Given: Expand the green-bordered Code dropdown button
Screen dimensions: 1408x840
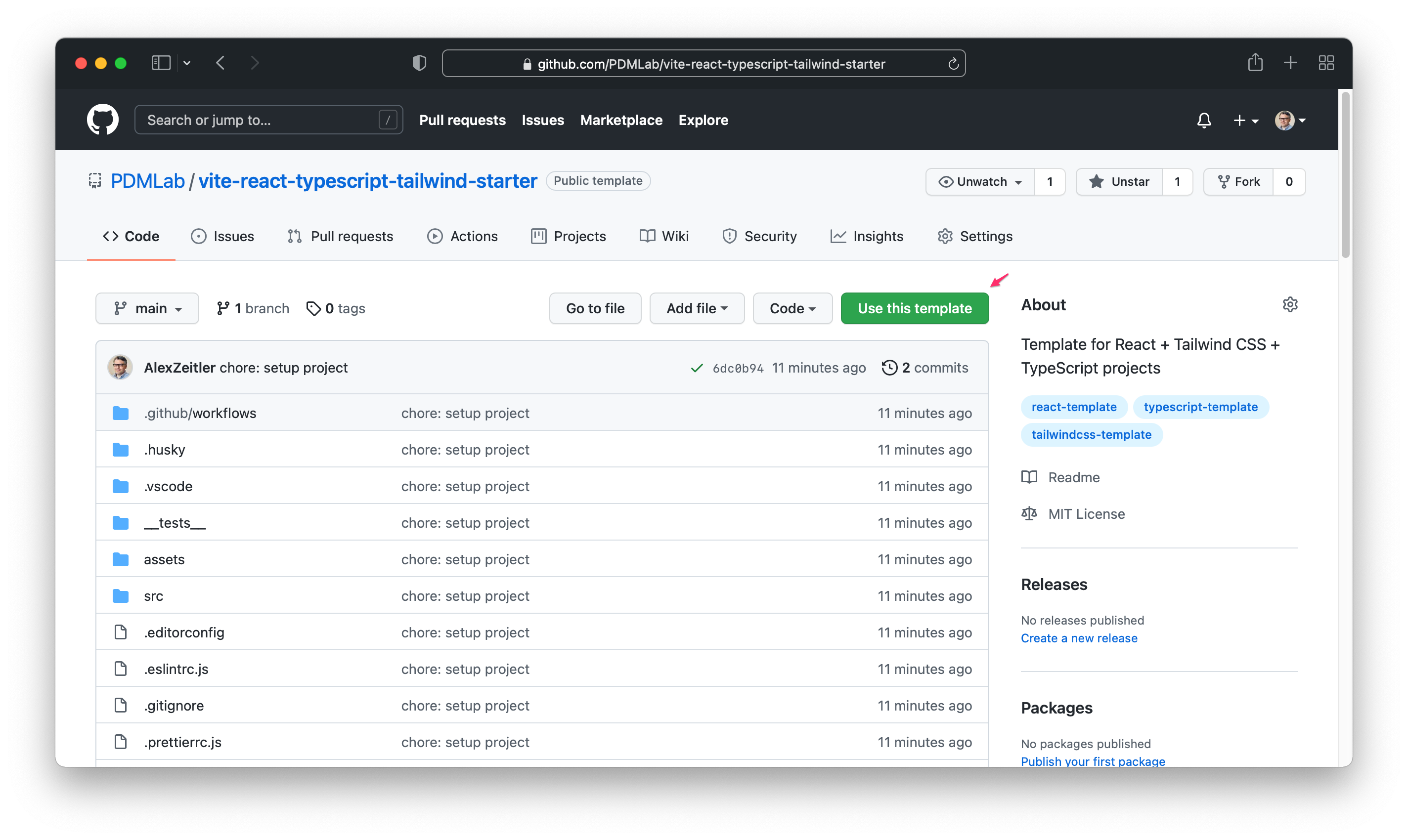Looking at the screenshot, I should (x=792, y=308).
